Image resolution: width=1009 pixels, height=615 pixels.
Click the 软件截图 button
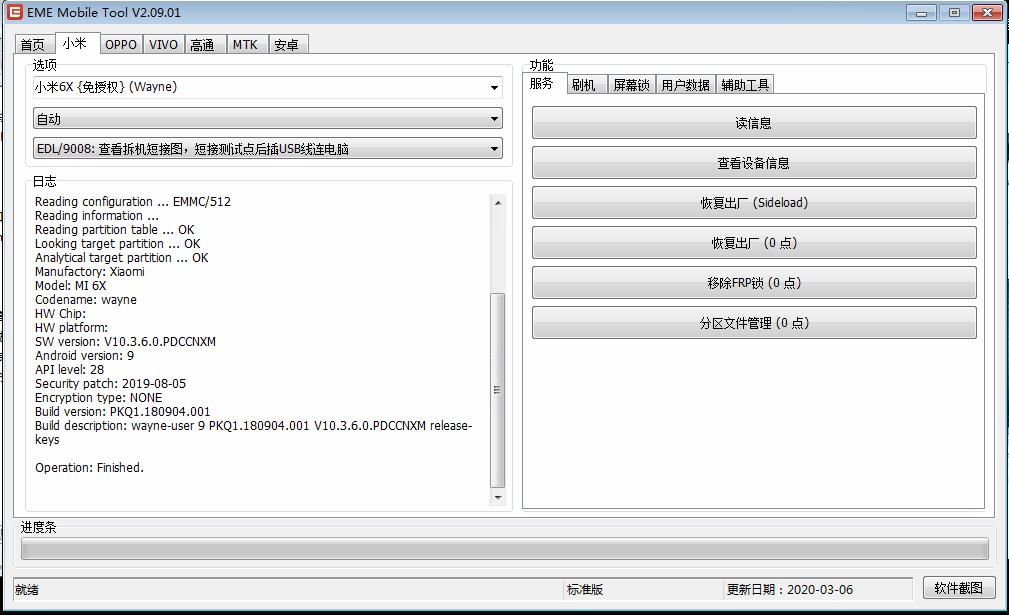click(959, 588)
